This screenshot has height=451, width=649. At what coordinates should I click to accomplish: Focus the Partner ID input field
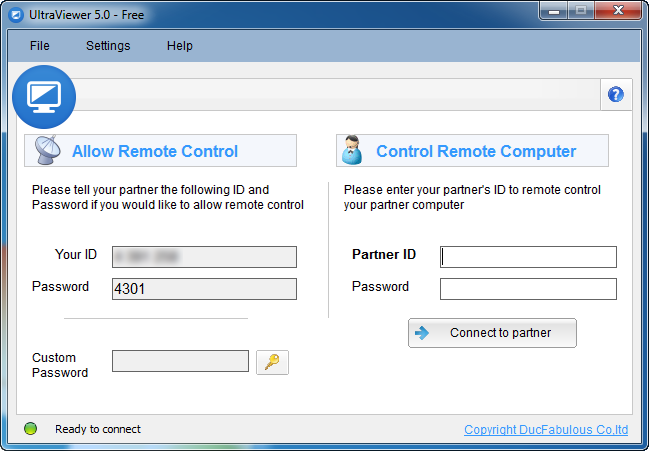tap(528, 256)
